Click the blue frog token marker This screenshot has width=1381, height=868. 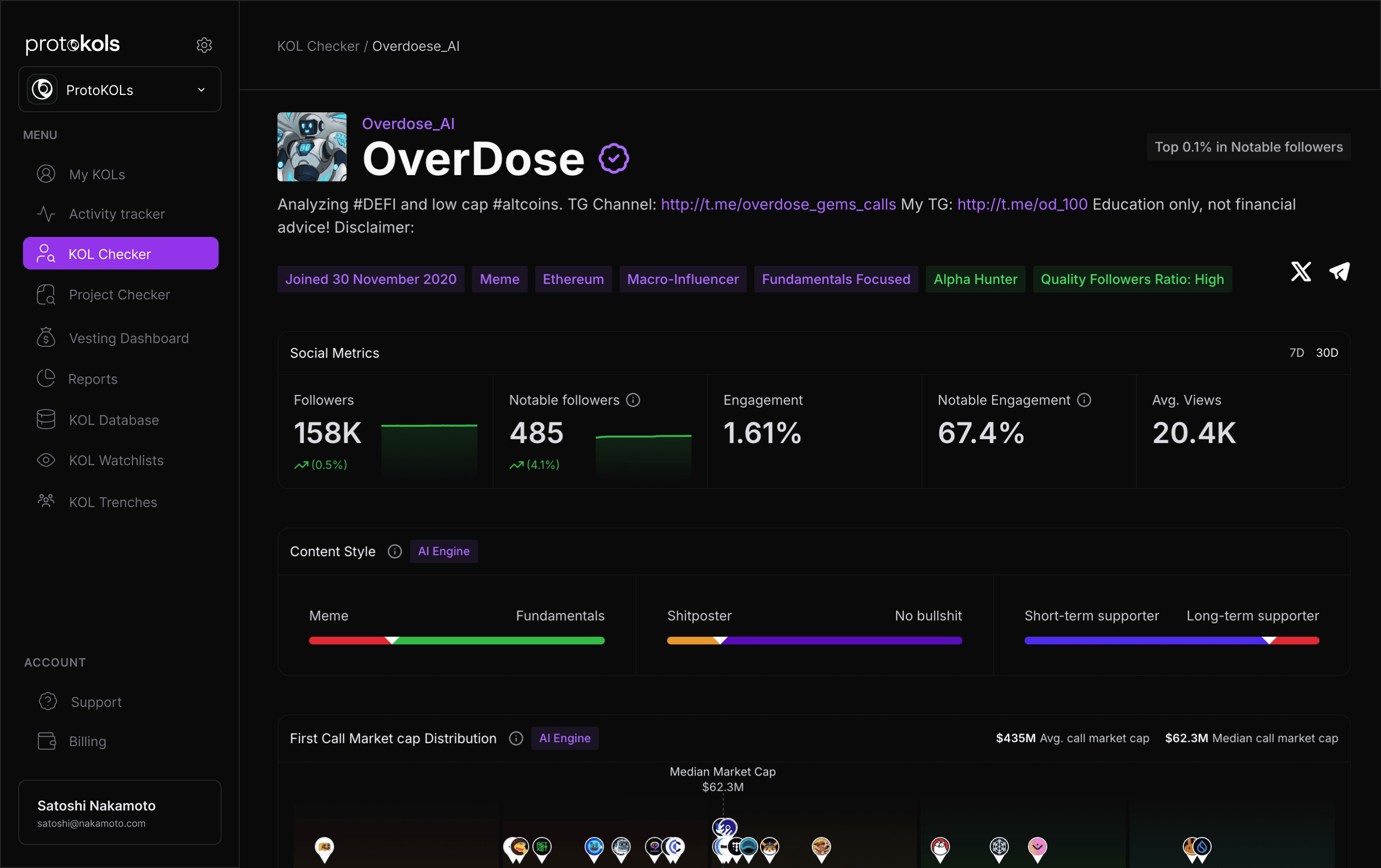[594, 850]
